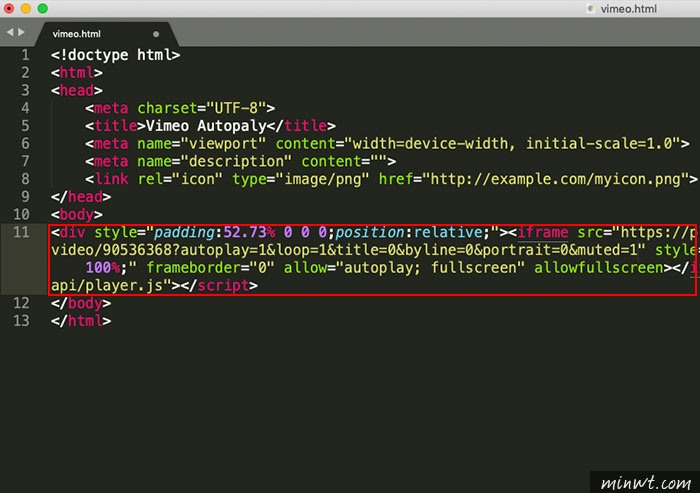Click the closing script tag

click(x=219, y=286)
